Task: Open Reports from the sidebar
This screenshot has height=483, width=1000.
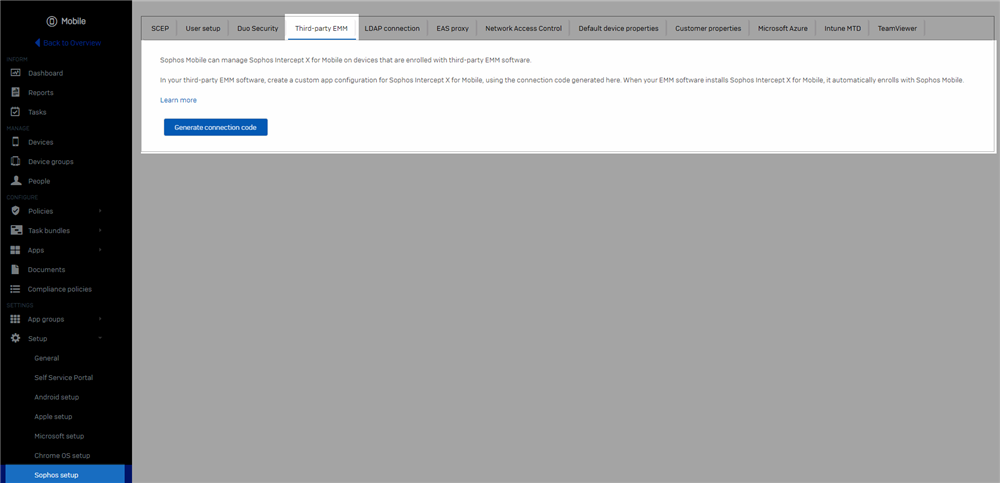Action: click(41, 93)
